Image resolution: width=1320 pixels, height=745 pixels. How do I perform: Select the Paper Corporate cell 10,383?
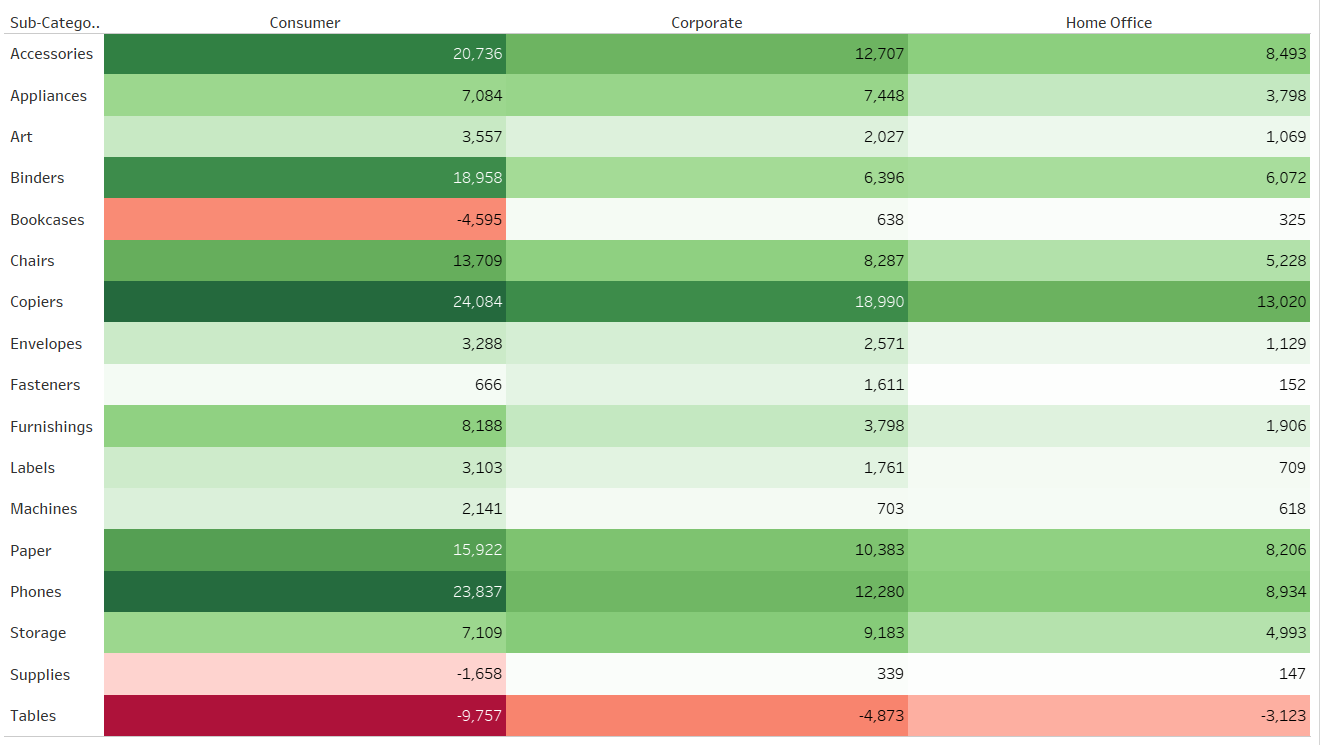(x=706, y=551)
